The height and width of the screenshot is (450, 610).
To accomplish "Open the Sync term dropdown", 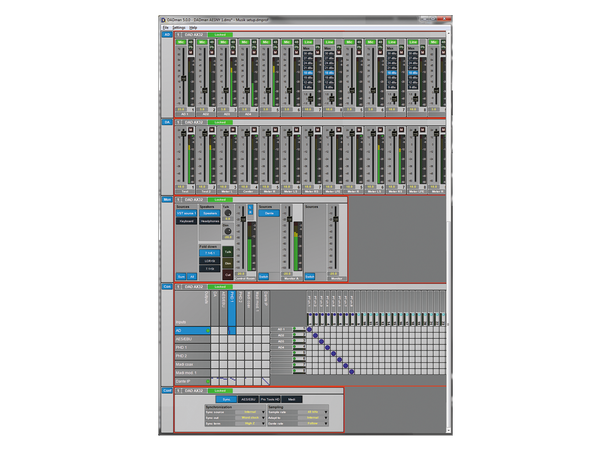I will 251,424.
